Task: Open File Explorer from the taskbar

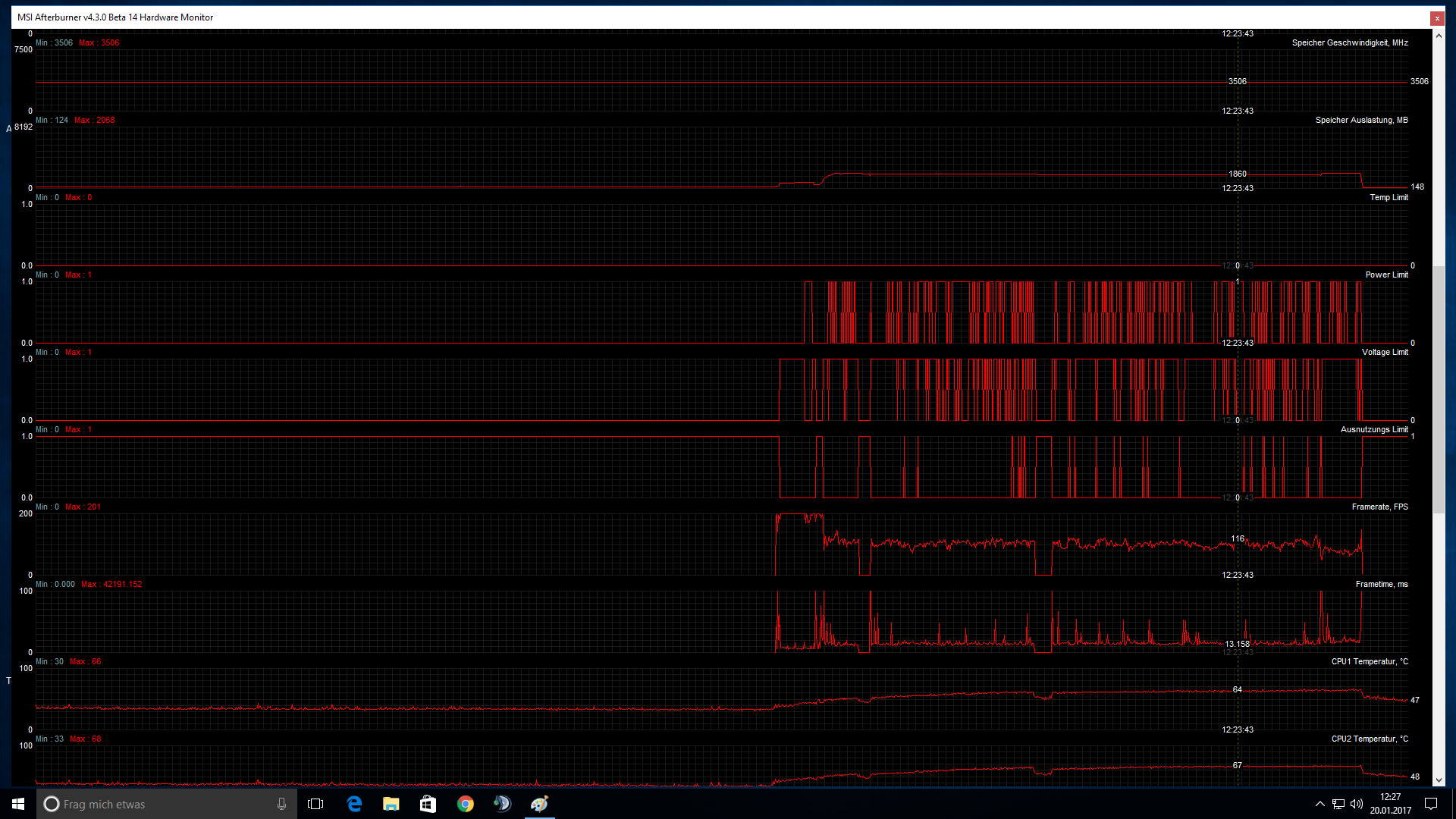Action: click(391, 804)
